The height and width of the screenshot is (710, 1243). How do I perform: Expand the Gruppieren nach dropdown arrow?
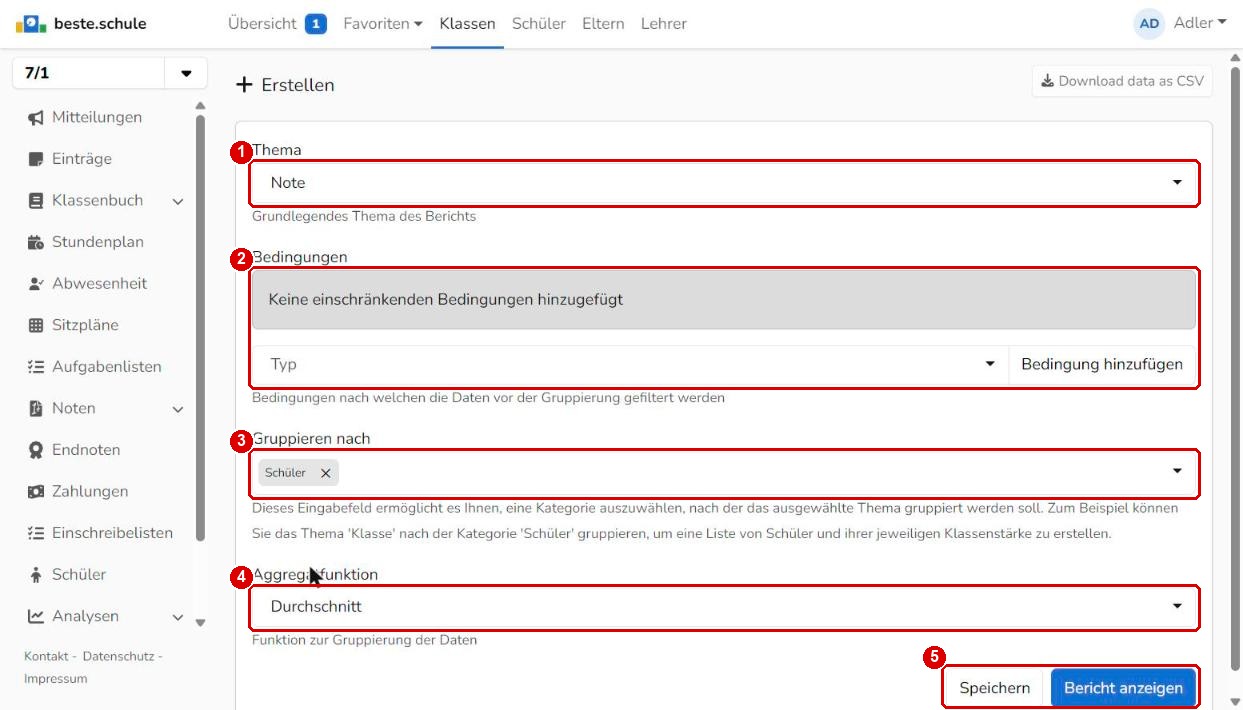pyautogui.click(x=1177, y=470)
